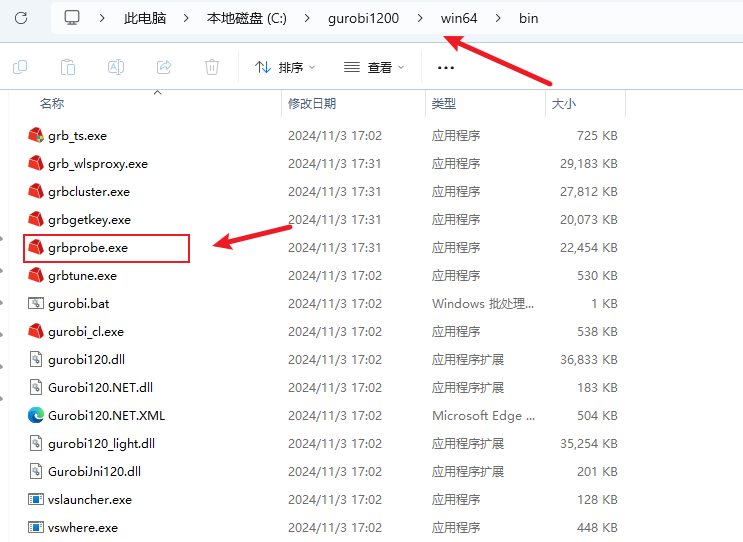Click the size value 35,254 KB
Screen dimensions: 743x542
[x=589, y=443]
